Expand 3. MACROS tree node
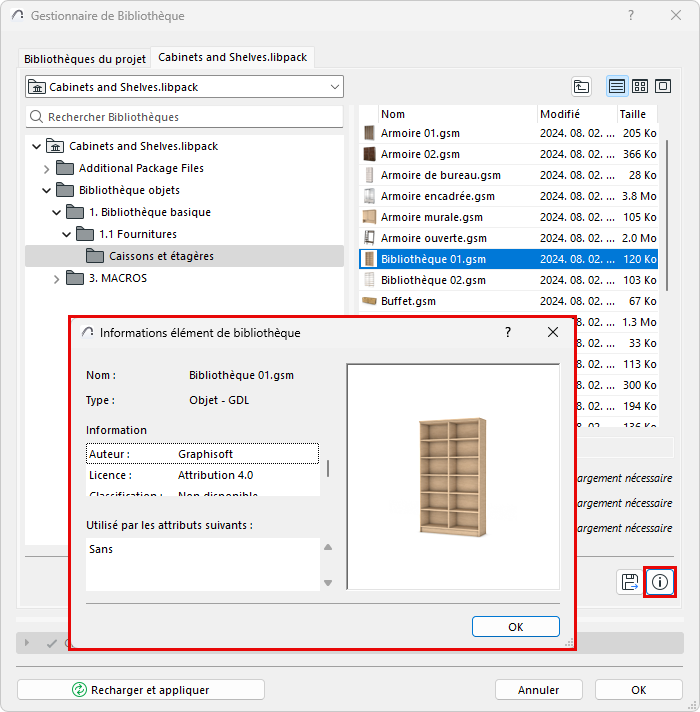 click(56, 279)
